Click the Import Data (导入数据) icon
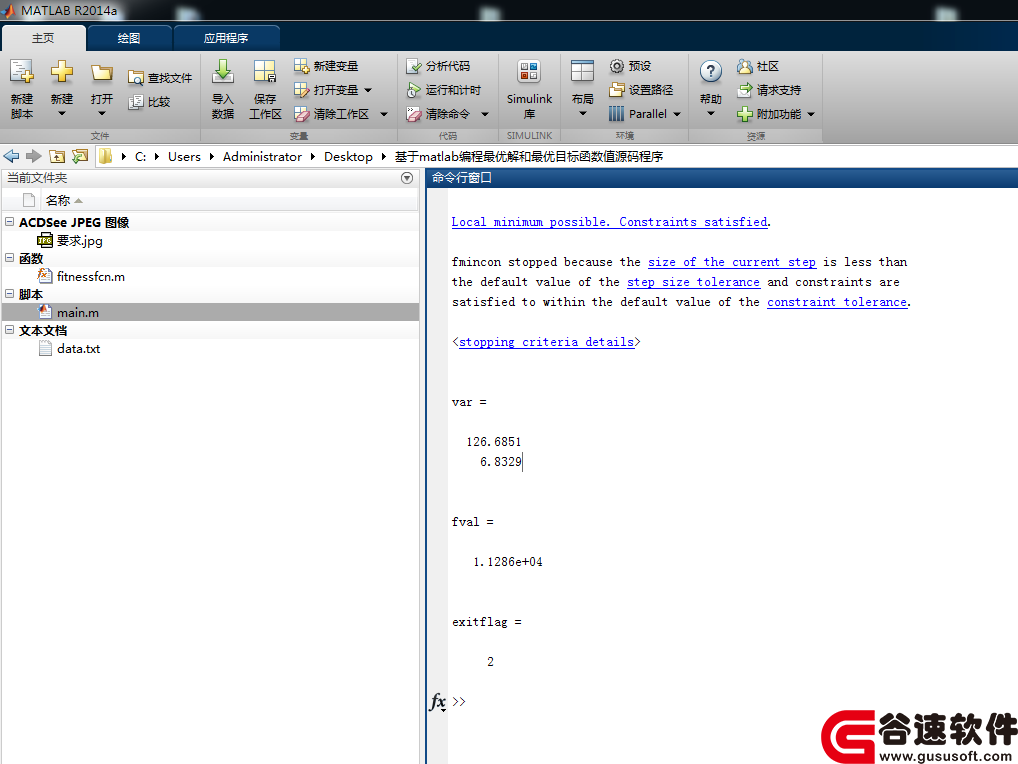The width and height of the screenshot is (1018, 764). click(x=223, y=71)
